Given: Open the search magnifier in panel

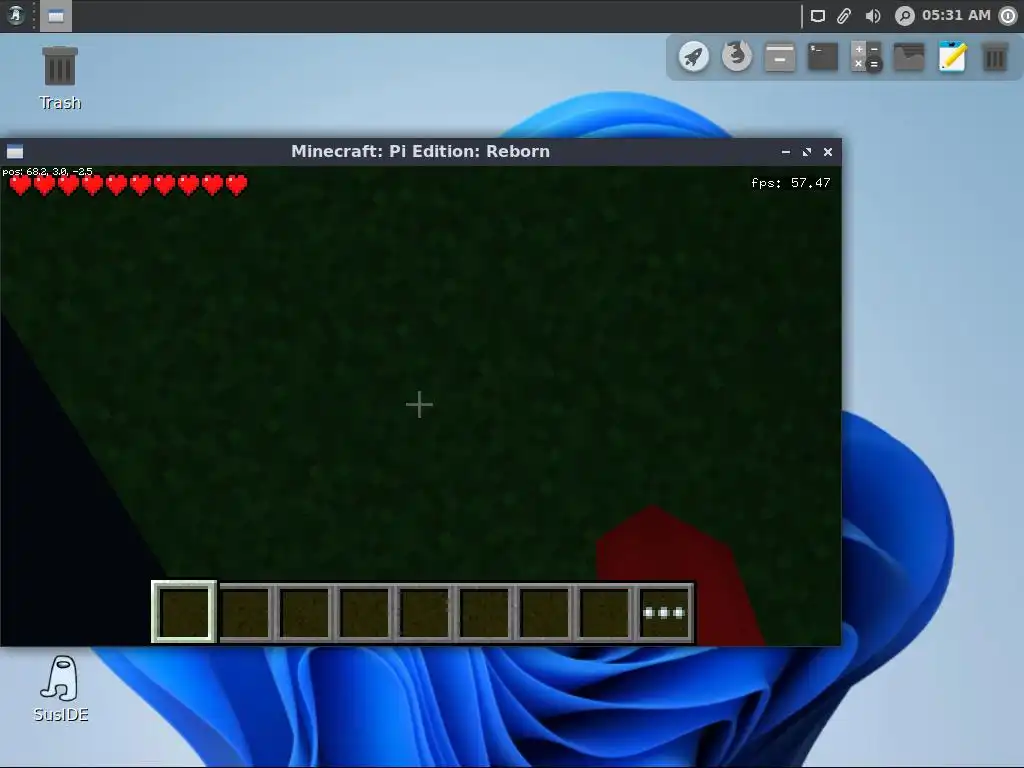Looking at the screenshot, I should (x=904, y=16).
